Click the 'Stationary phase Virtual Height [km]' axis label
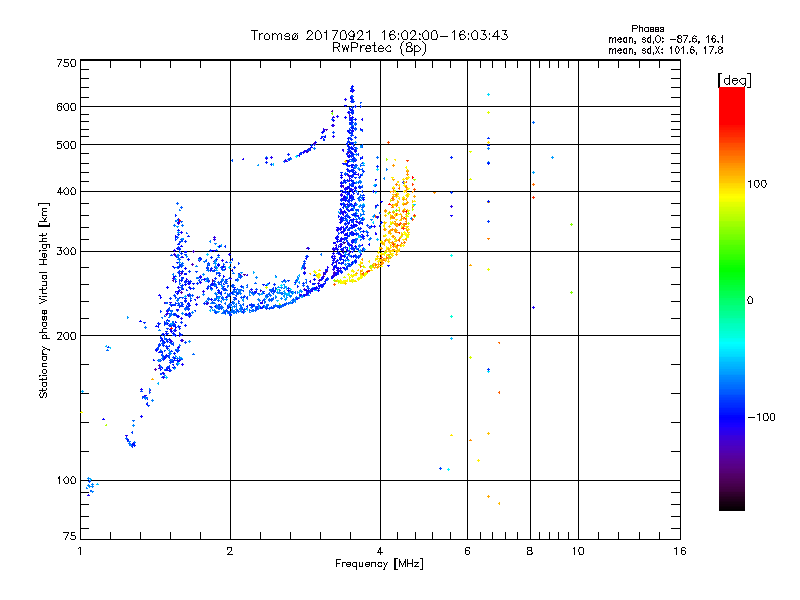Image resolution: width=800 pixels, height=600 pixels. click(x=44, y=300)
